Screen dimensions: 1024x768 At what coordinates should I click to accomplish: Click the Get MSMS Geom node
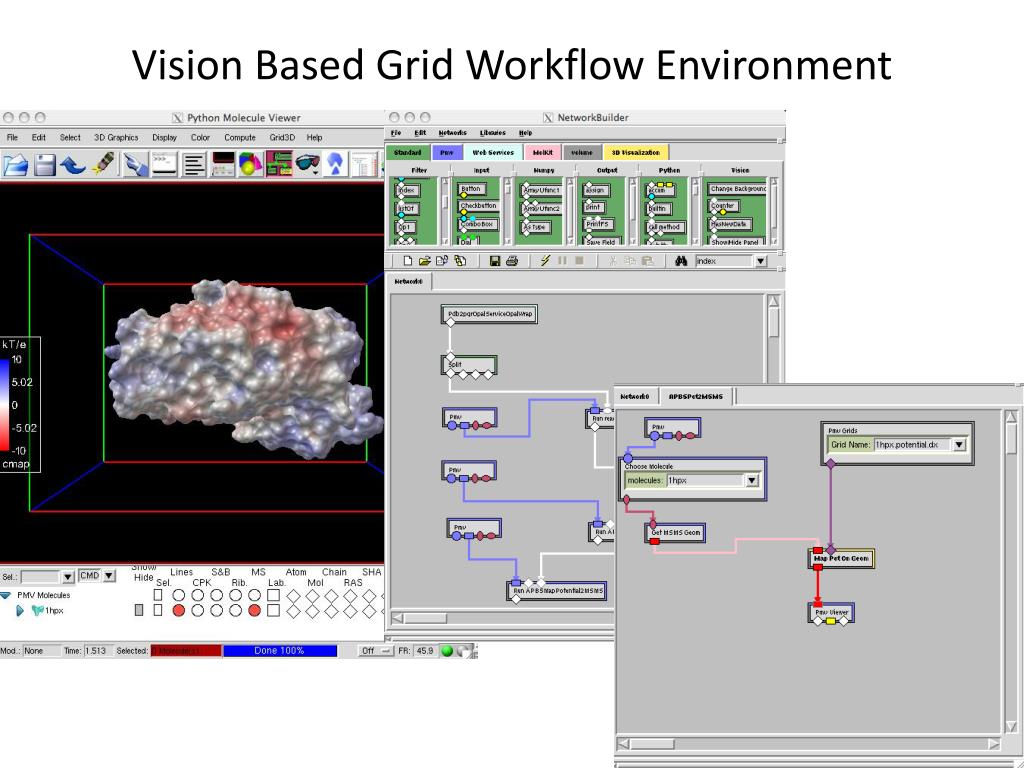coord(675,532)
